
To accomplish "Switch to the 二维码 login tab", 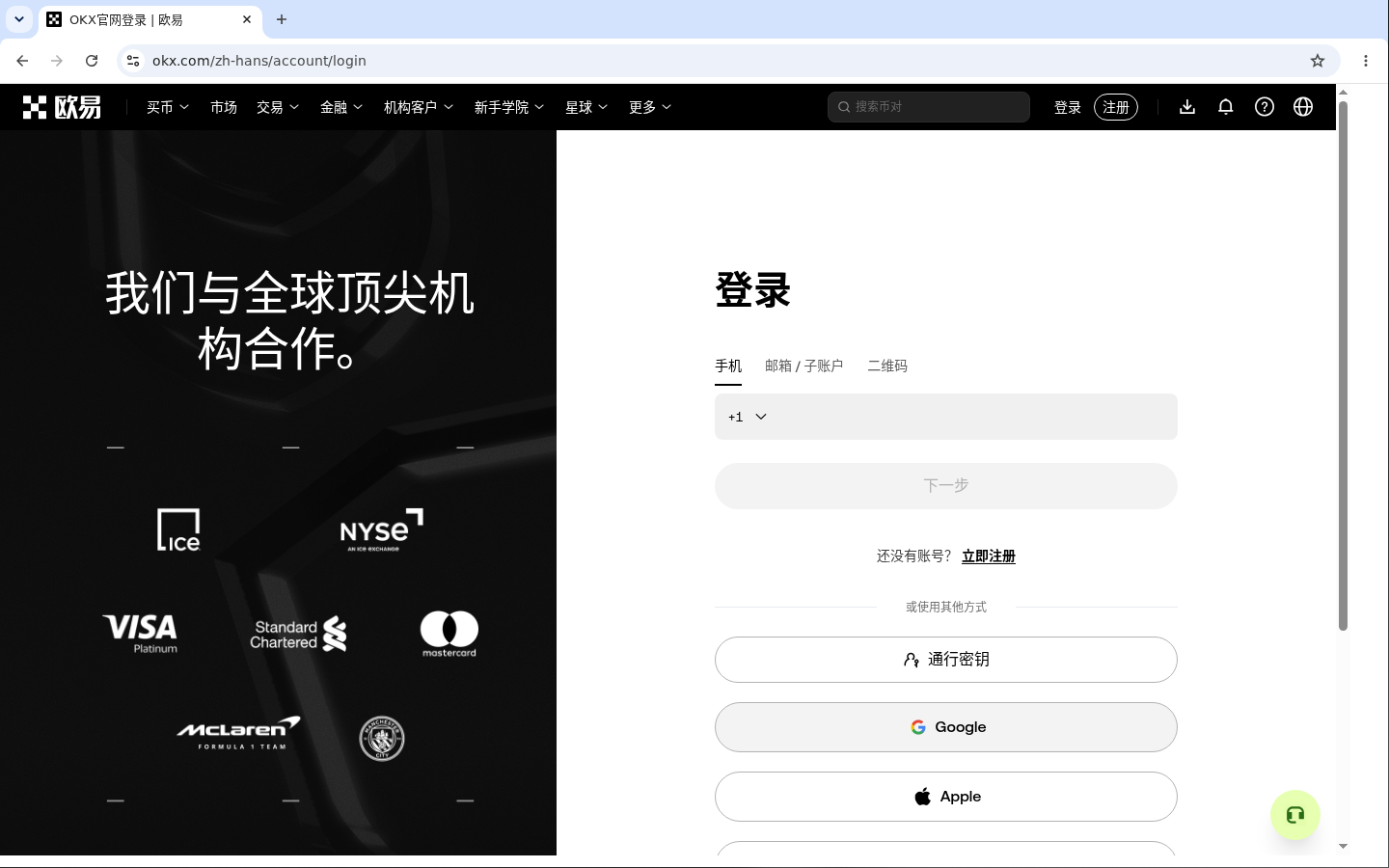I will (887, 366).
